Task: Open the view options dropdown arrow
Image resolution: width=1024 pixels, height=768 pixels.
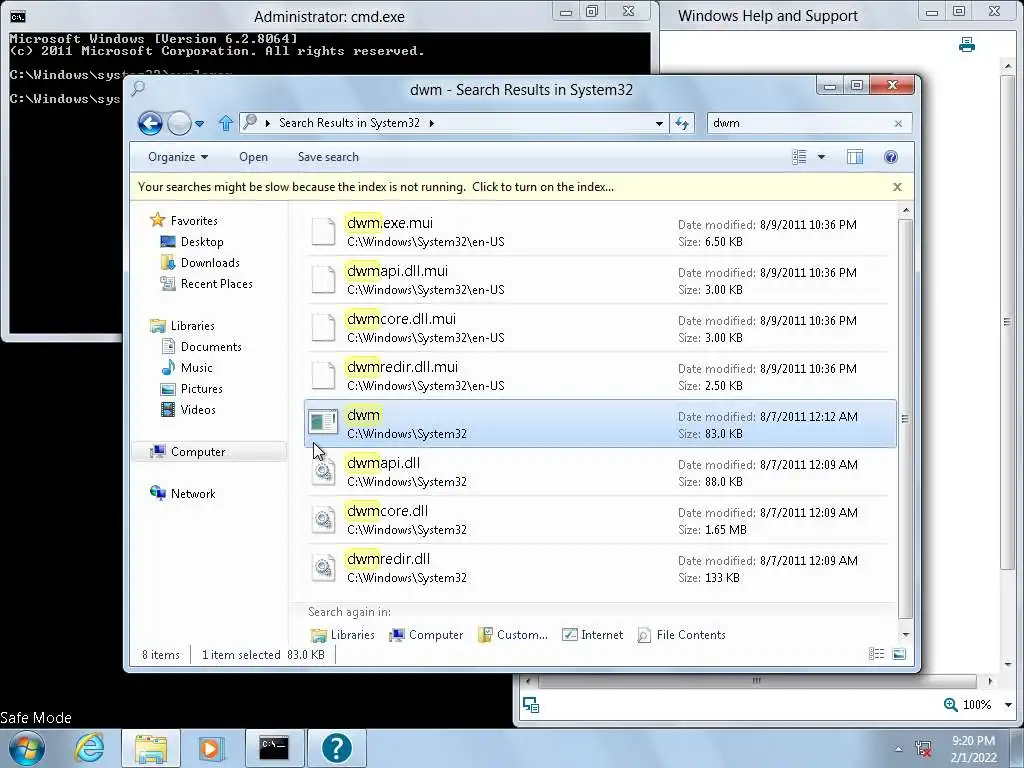Action: coord(822,157)
